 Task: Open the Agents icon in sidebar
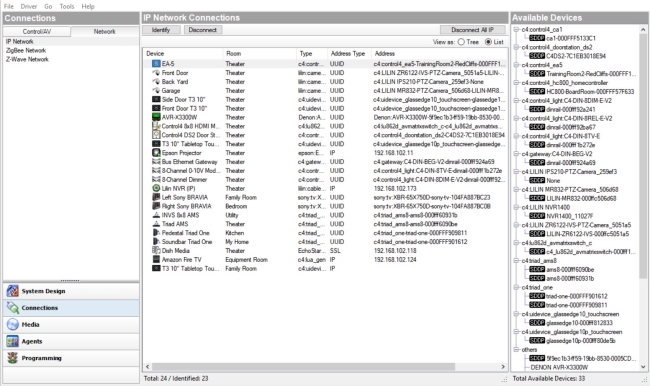[12, 341]
